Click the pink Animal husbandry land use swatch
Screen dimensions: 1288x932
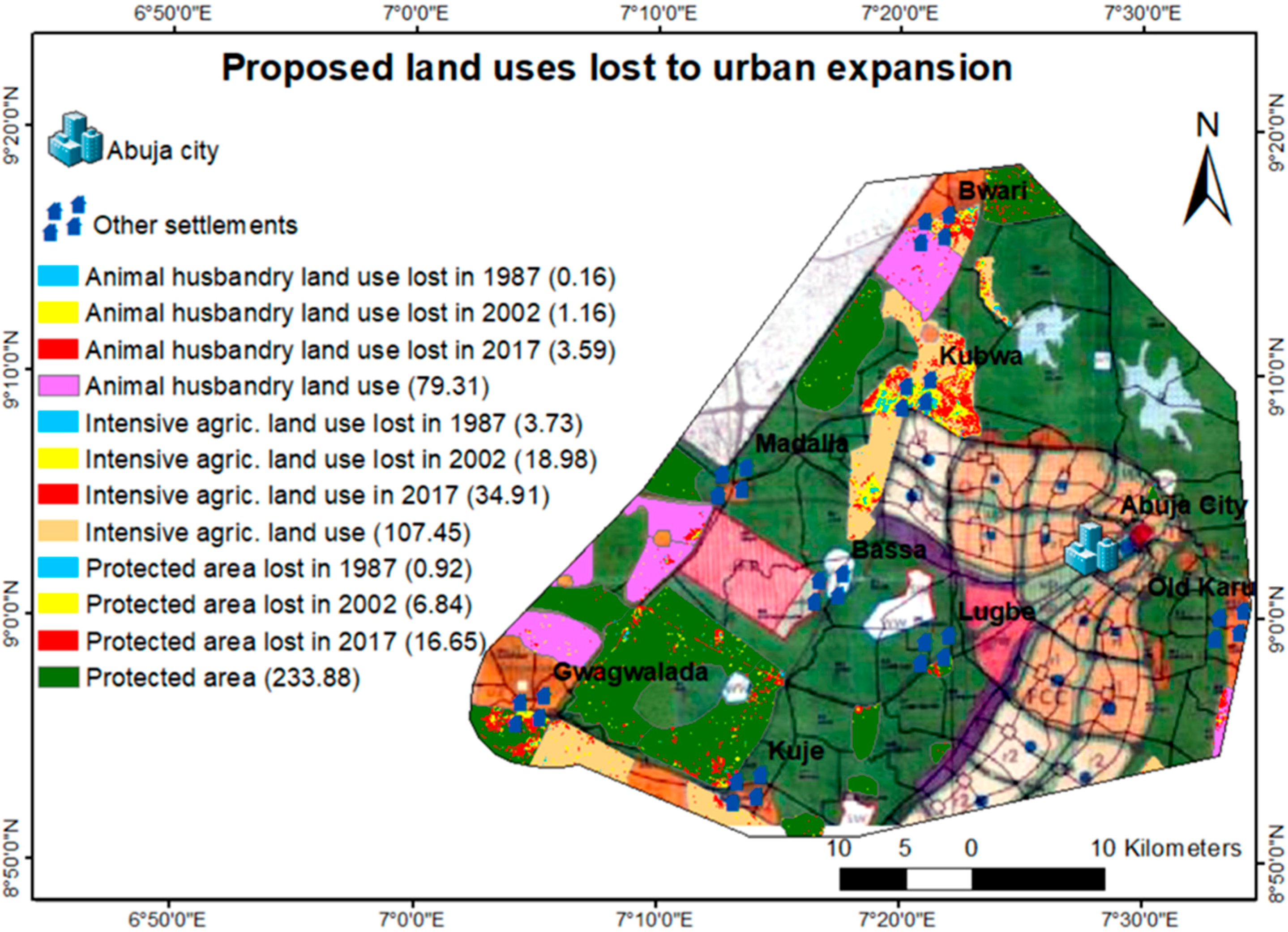pos(59,386)
